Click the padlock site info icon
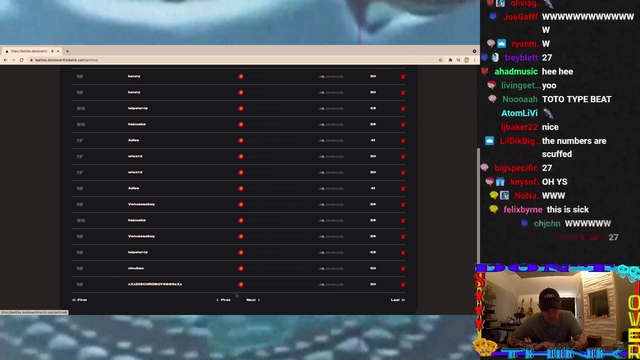The image size is (640, 360). pos(31,60)
